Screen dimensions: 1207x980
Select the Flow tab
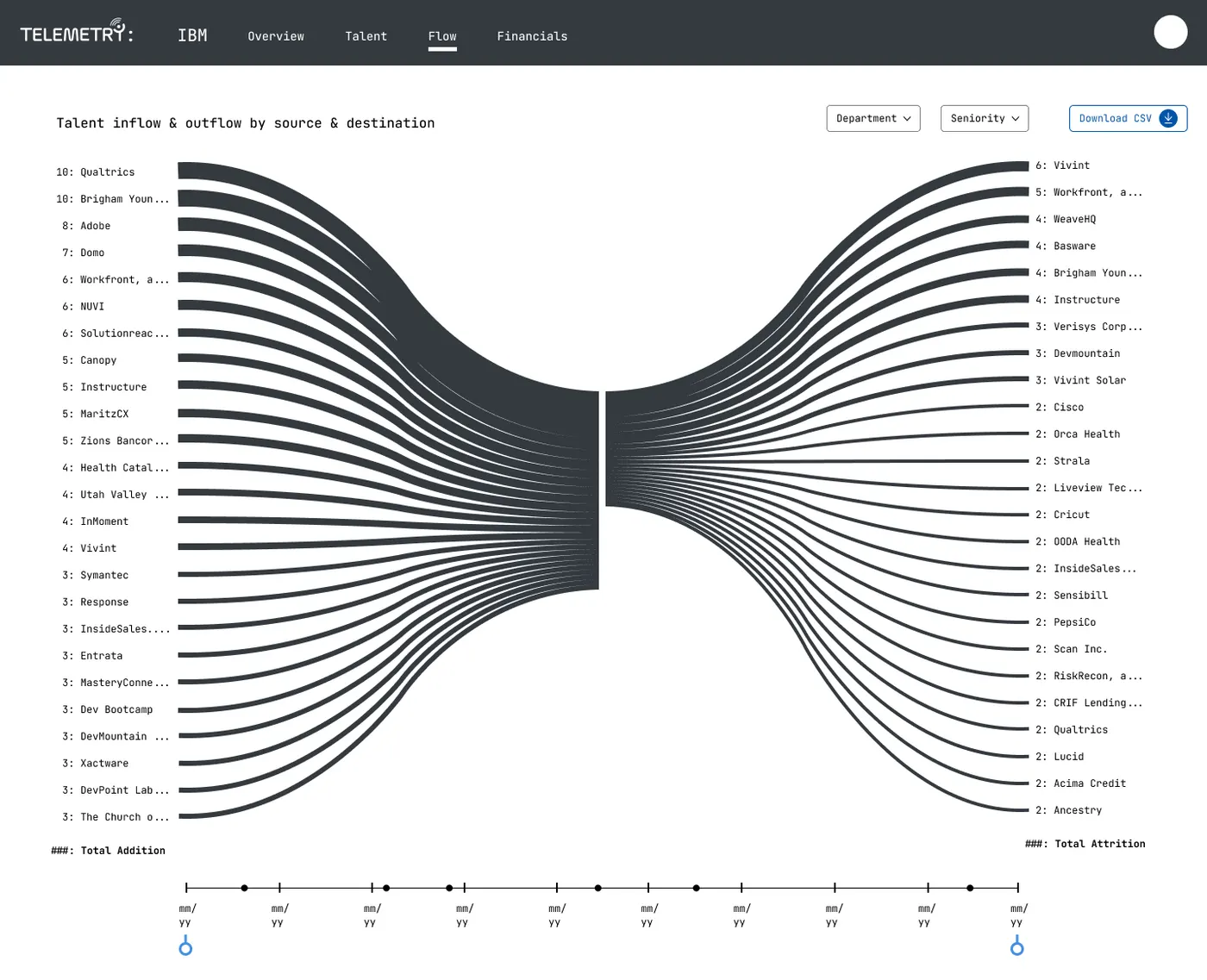click(x=442, y=36)
